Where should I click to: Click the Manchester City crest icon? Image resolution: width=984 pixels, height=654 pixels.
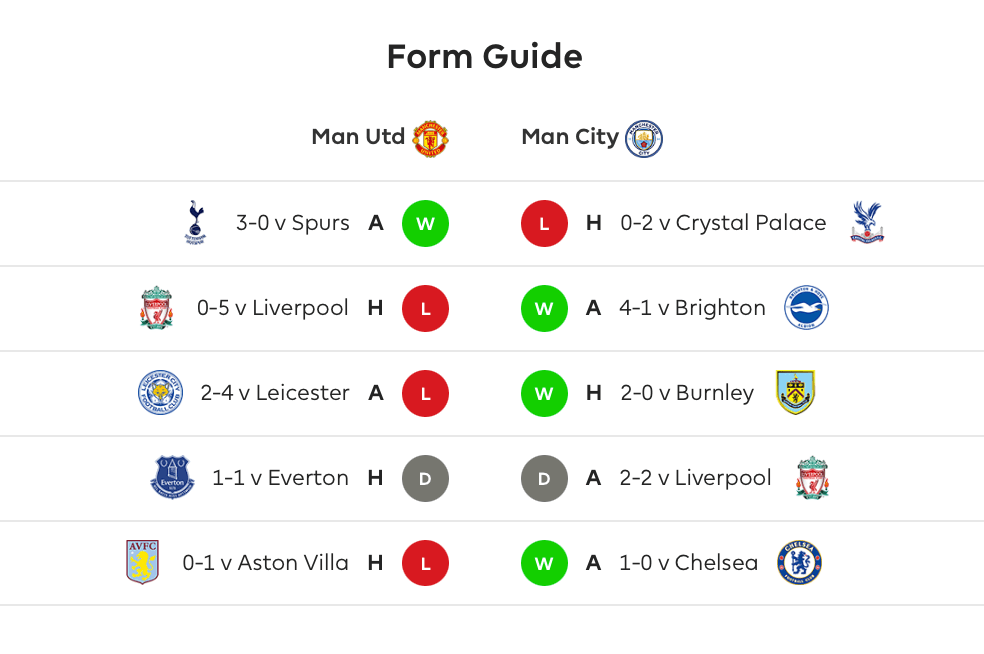point(643,138)
